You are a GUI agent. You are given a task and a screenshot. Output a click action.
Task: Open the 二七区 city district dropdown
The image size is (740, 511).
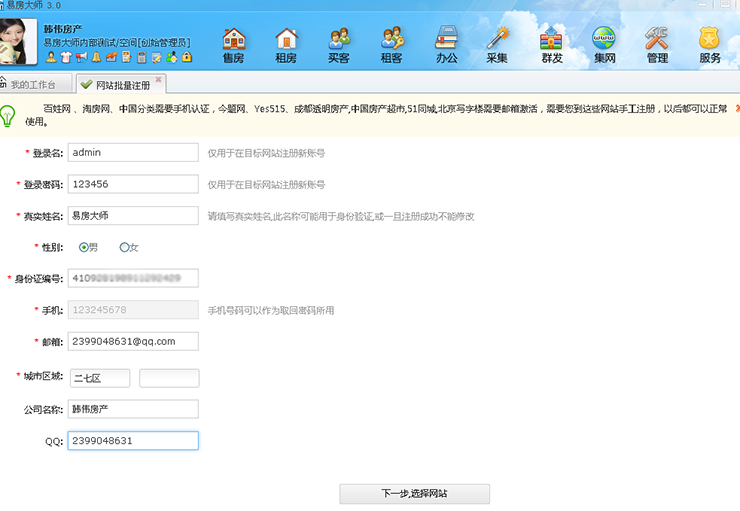[x=99, y=378]
